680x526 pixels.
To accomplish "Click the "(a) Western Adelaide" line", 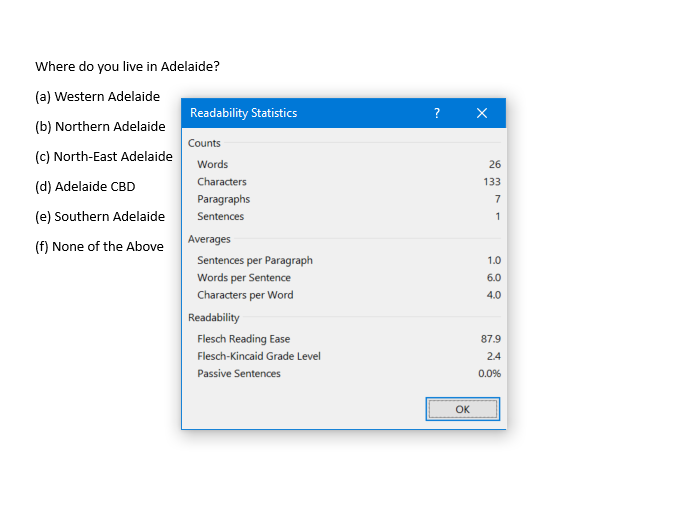I will click(x=98, y=96).
